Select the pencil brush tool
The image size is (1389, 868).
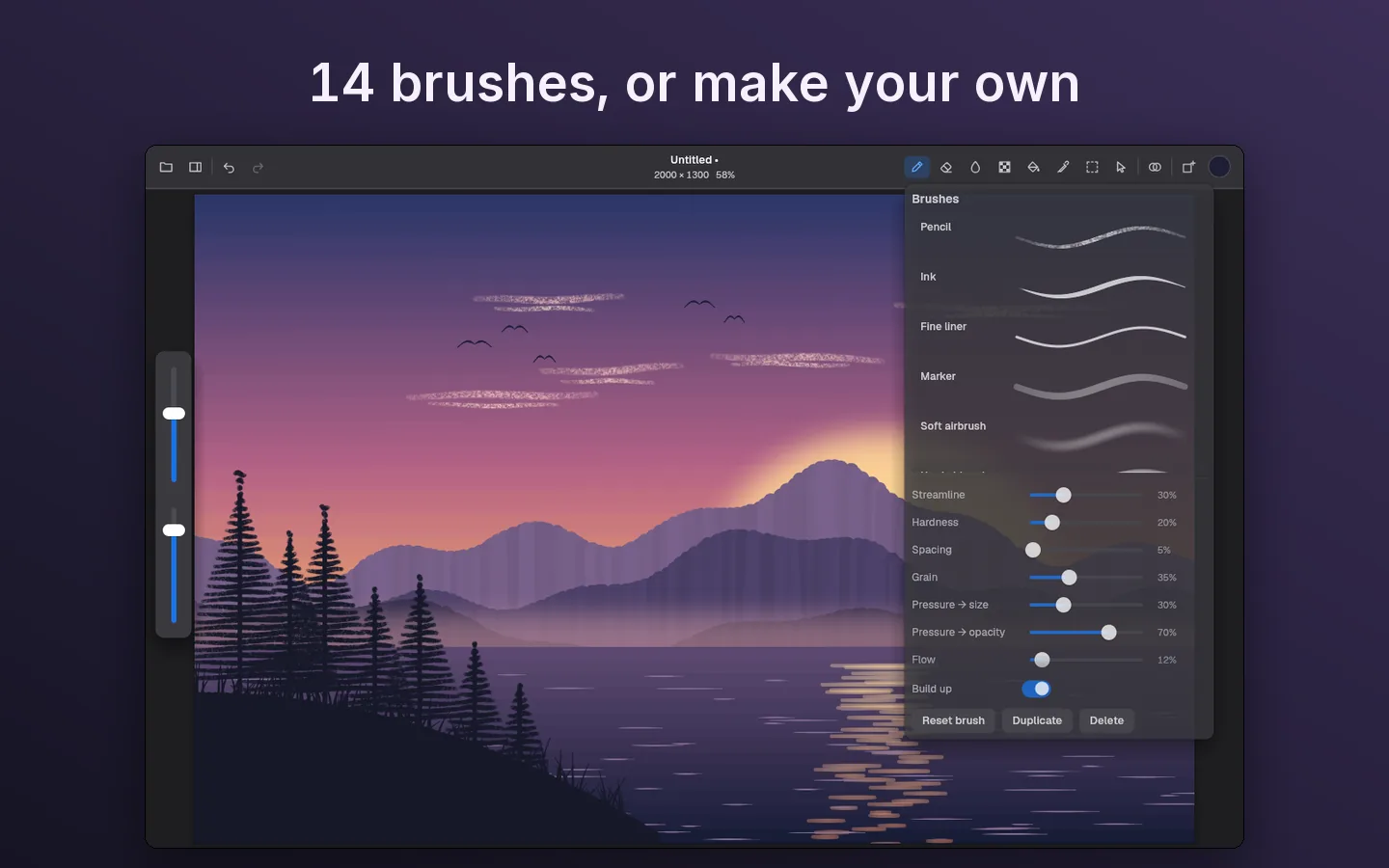tap(917, 167)
